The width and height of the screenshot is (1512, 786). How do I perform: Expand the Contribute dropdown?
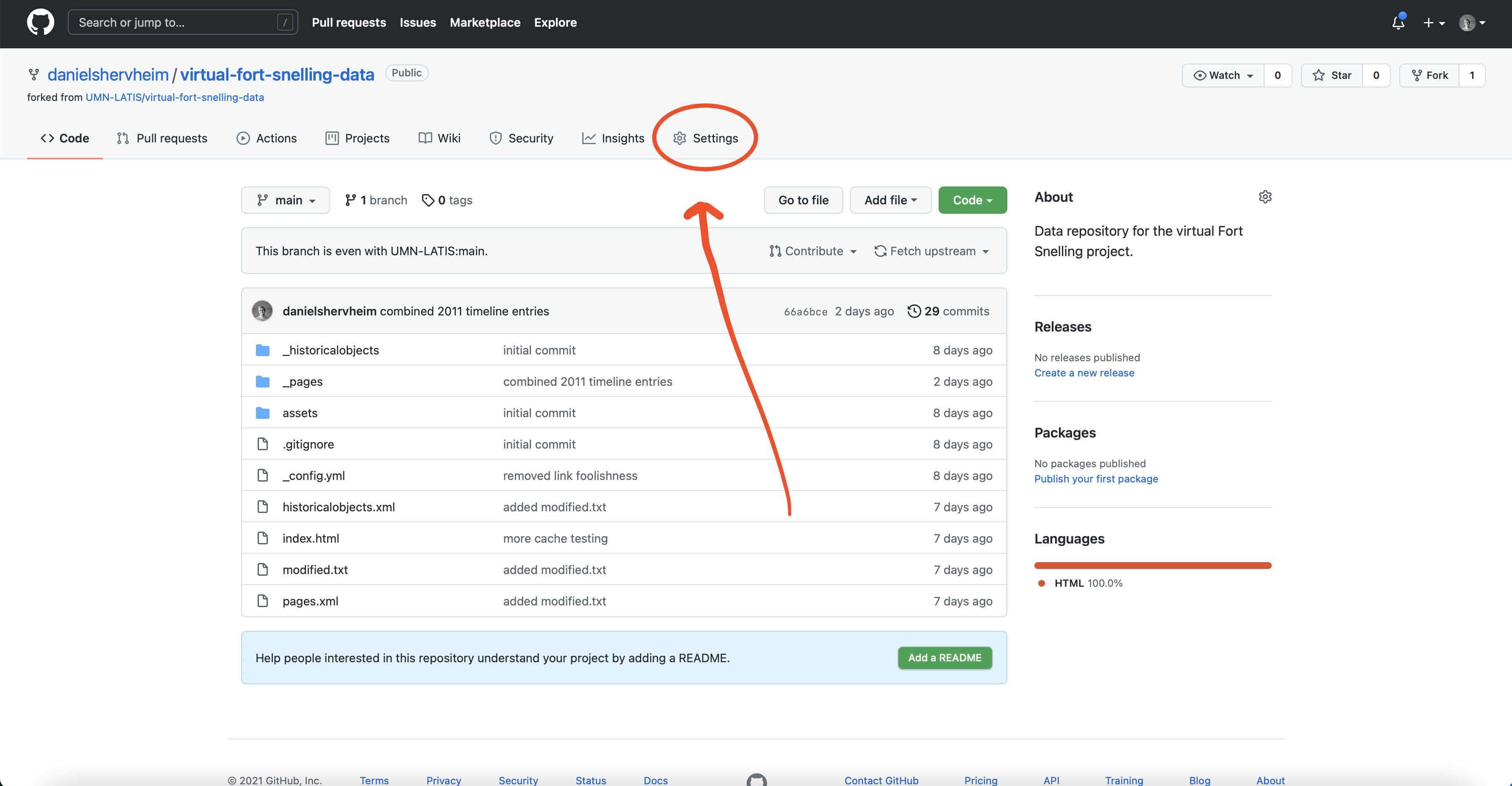813,251
